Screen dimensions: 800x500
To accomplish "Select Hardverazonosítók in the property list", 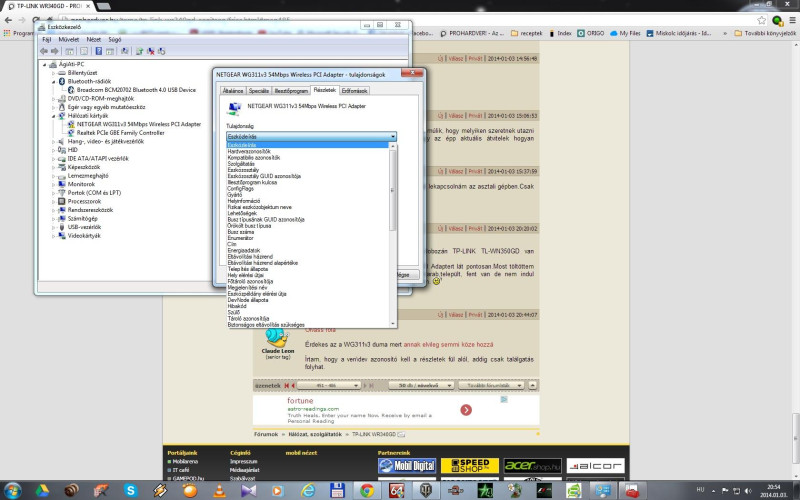I will (x=308, y=152).
